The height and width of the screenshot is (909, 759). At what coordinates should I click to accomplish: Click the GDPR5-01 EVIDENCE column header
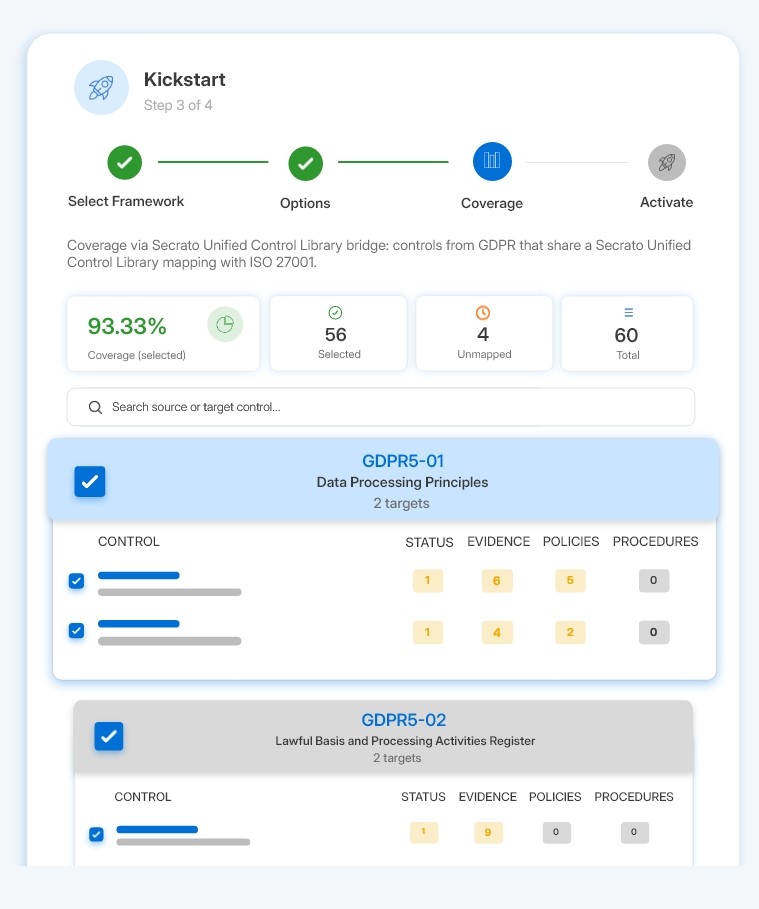(x=499, y=541)
